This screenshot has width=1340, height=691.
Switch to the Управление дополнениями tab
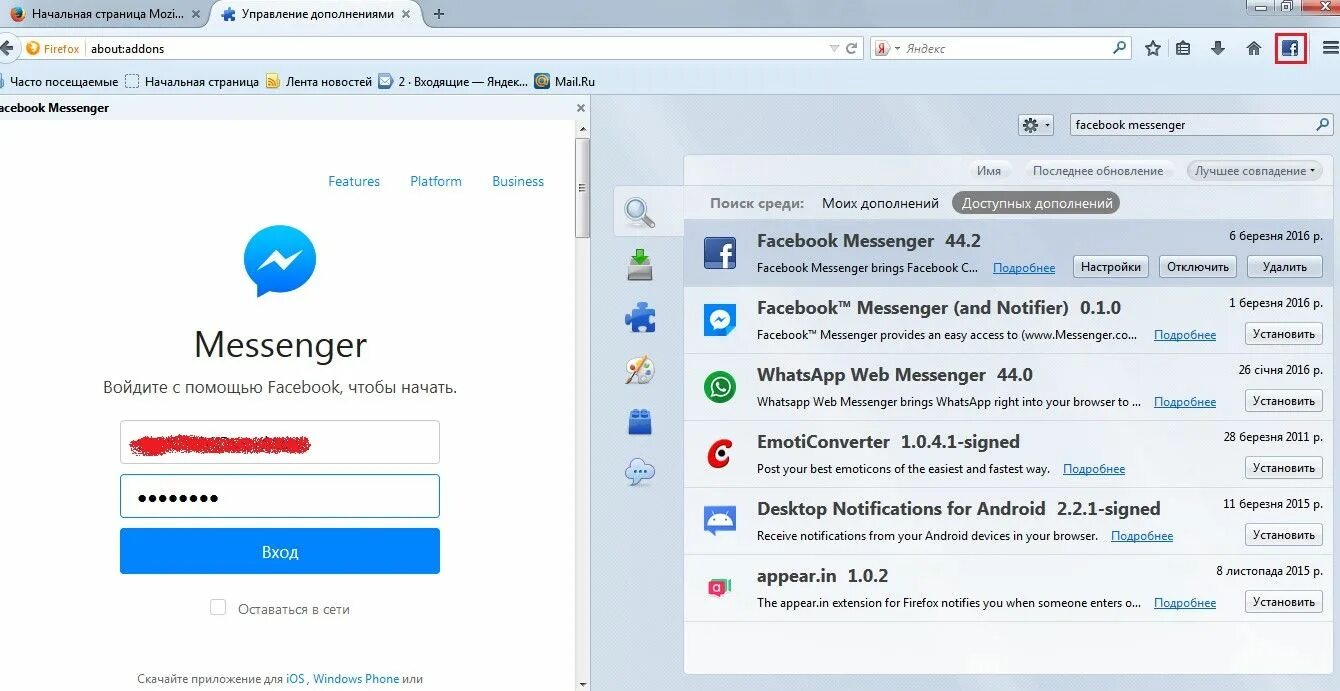point(315,14)
